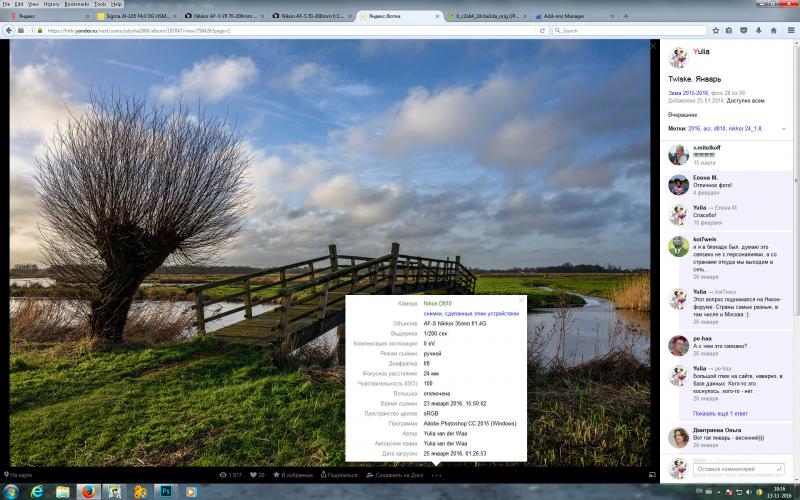
Task: Add photo to favorites with the star
Action: 292,475
